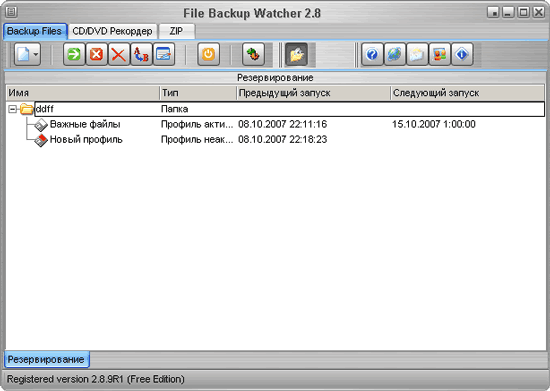This screenshot has width=550, height=391.
Task: Click the blue diamond info icon
Action: pos(462,54)
